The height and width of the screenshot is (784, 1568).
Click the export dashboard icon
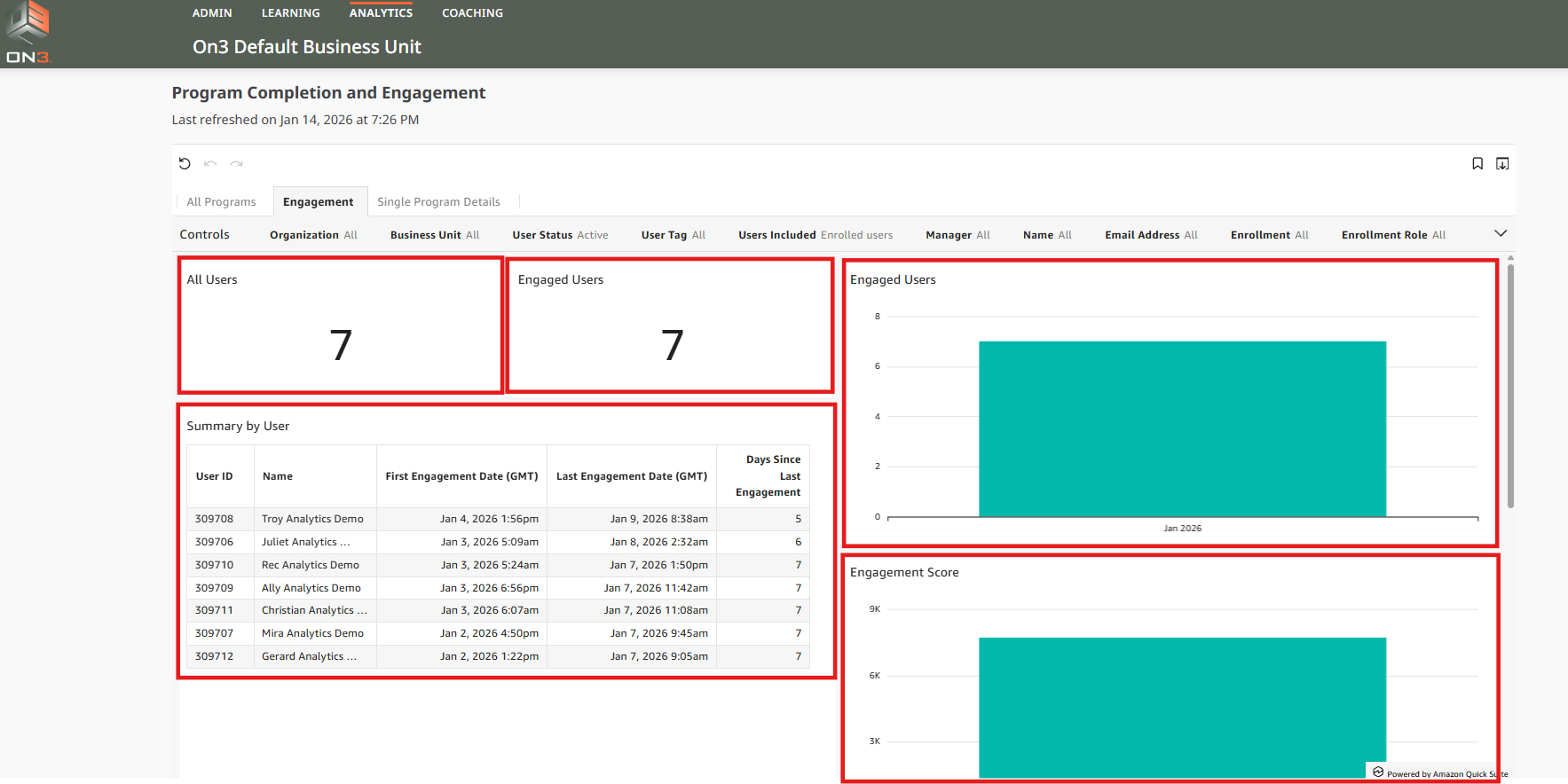tap(1502, 163)
